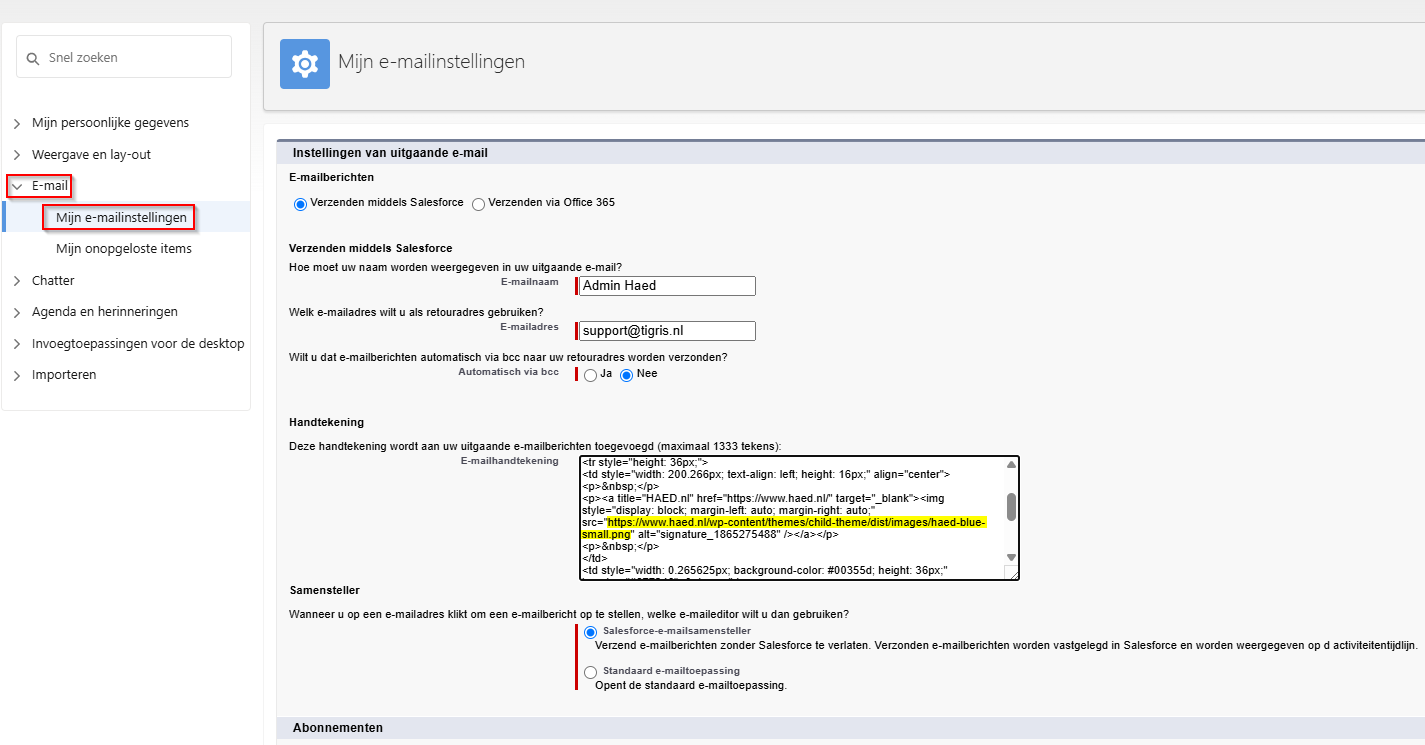Click the Samensteller heading
This screenshot has height=745, width=1425.
[x=324, y=591]
